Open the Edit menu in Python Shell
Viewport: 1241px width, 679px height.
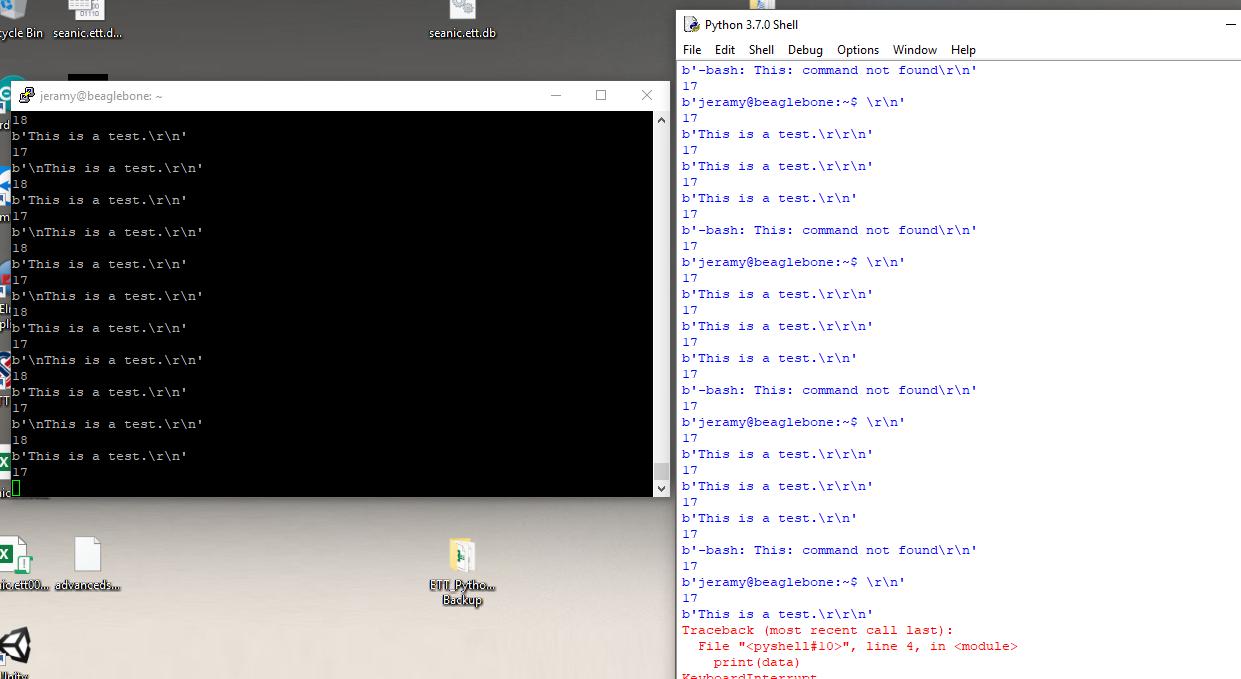pos(725,50)
